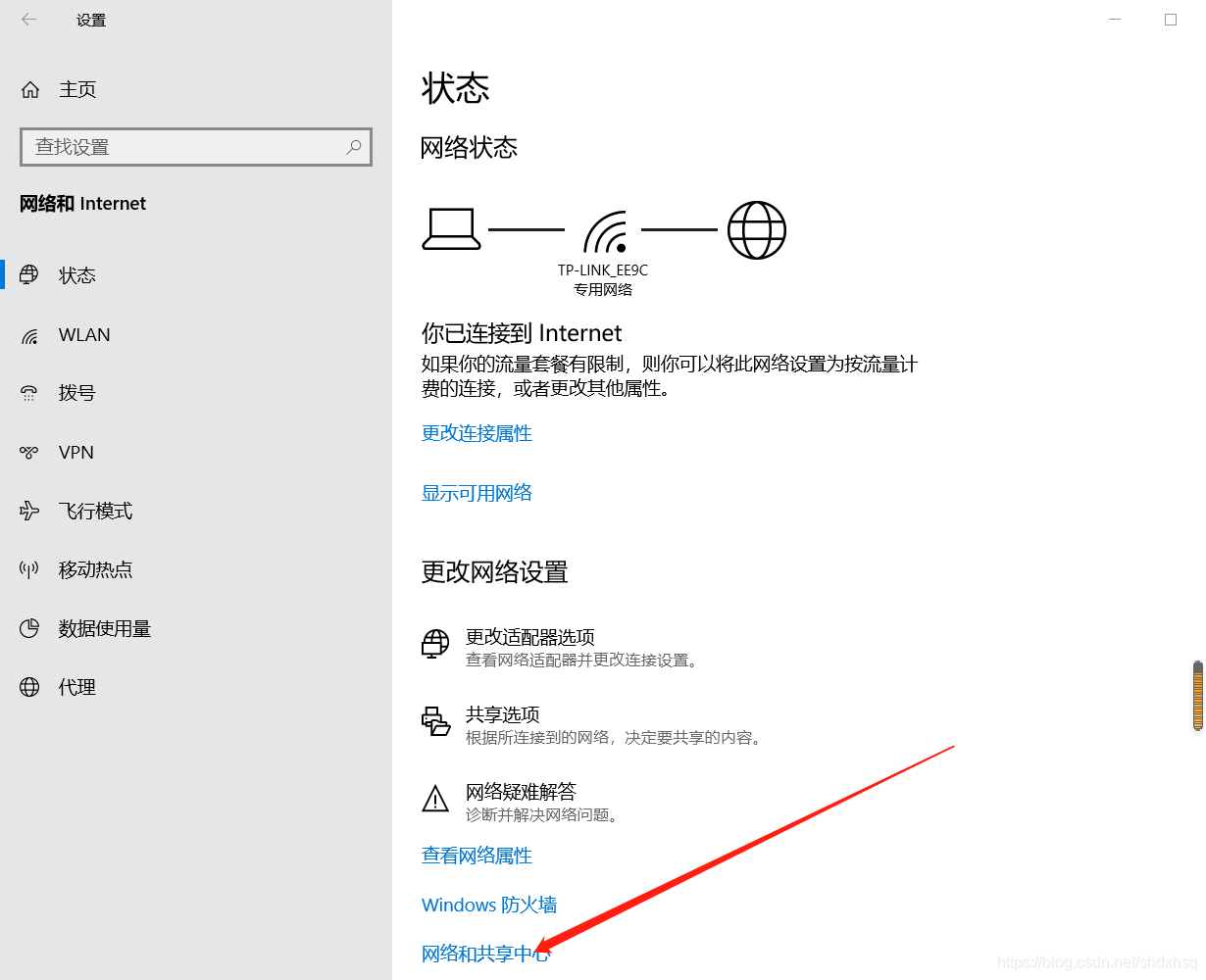This screenshot has width=1206, height=980.
Task: Click the 网络疑难解答 warning triangle icon
Action: point(434,799)
